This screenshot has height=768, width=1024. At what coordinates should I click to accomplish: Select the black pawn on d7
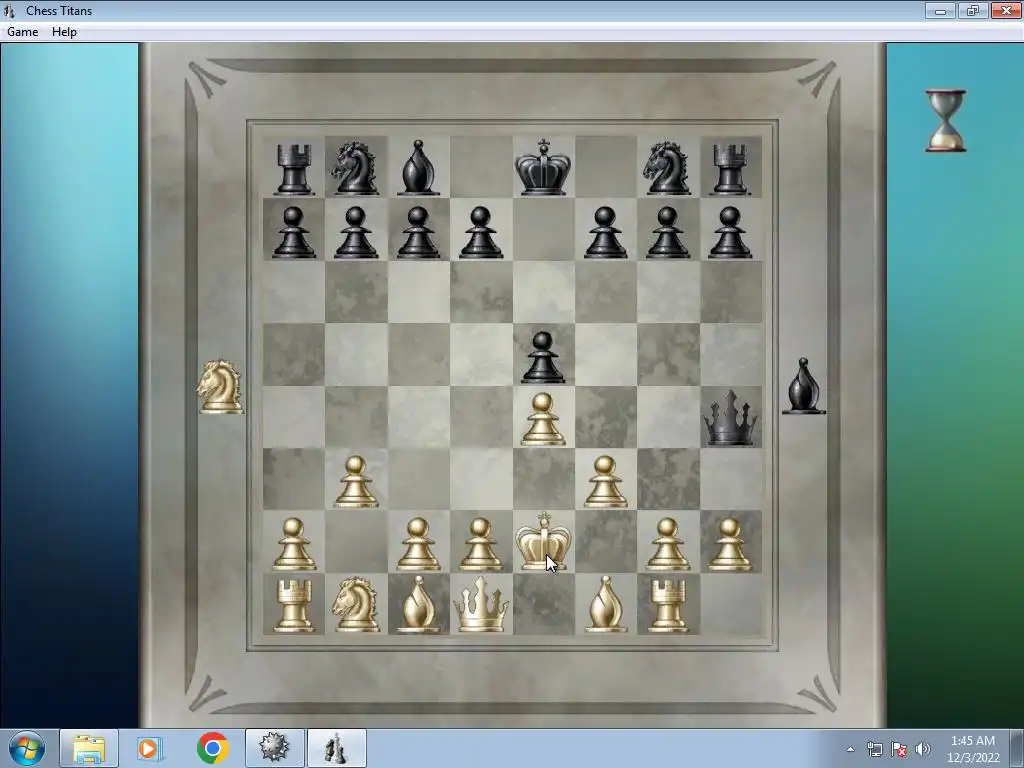481,232
